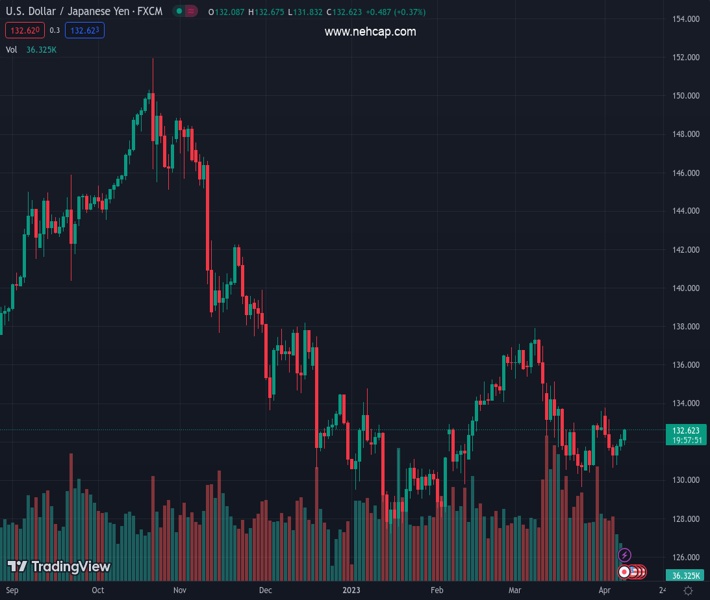
Task: Click the Sep label on time axis
Action: (14, 590)
